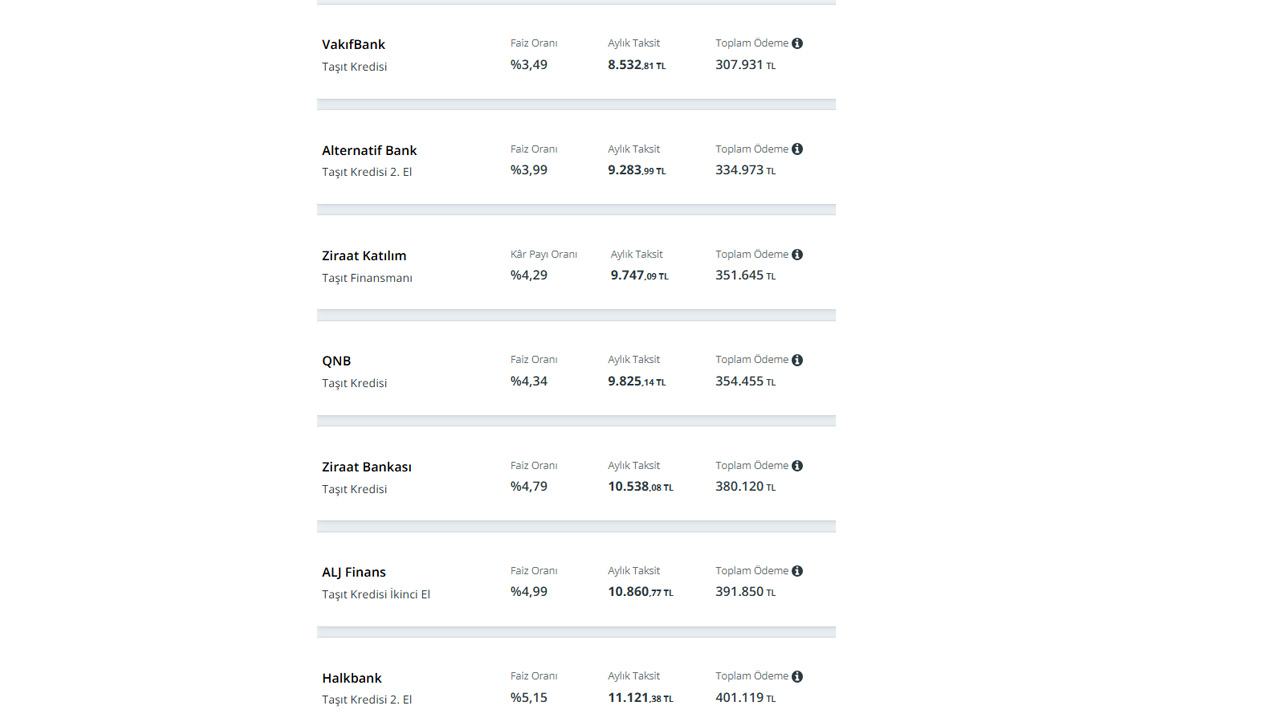Click the ALJ Finans name
The image size is (1280, 720).
click(354, 572)
